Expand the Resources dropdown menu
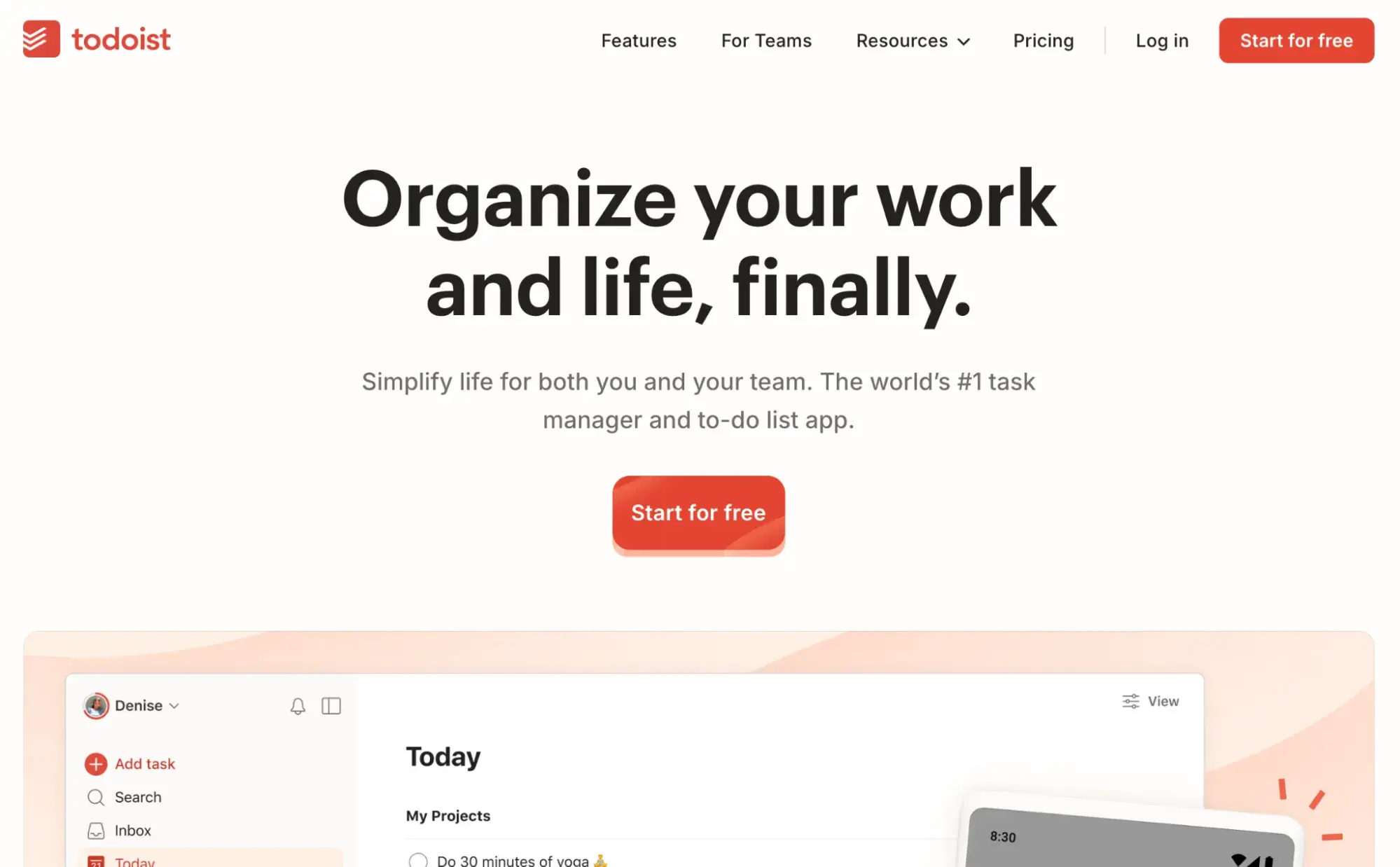 click(912, 40)
